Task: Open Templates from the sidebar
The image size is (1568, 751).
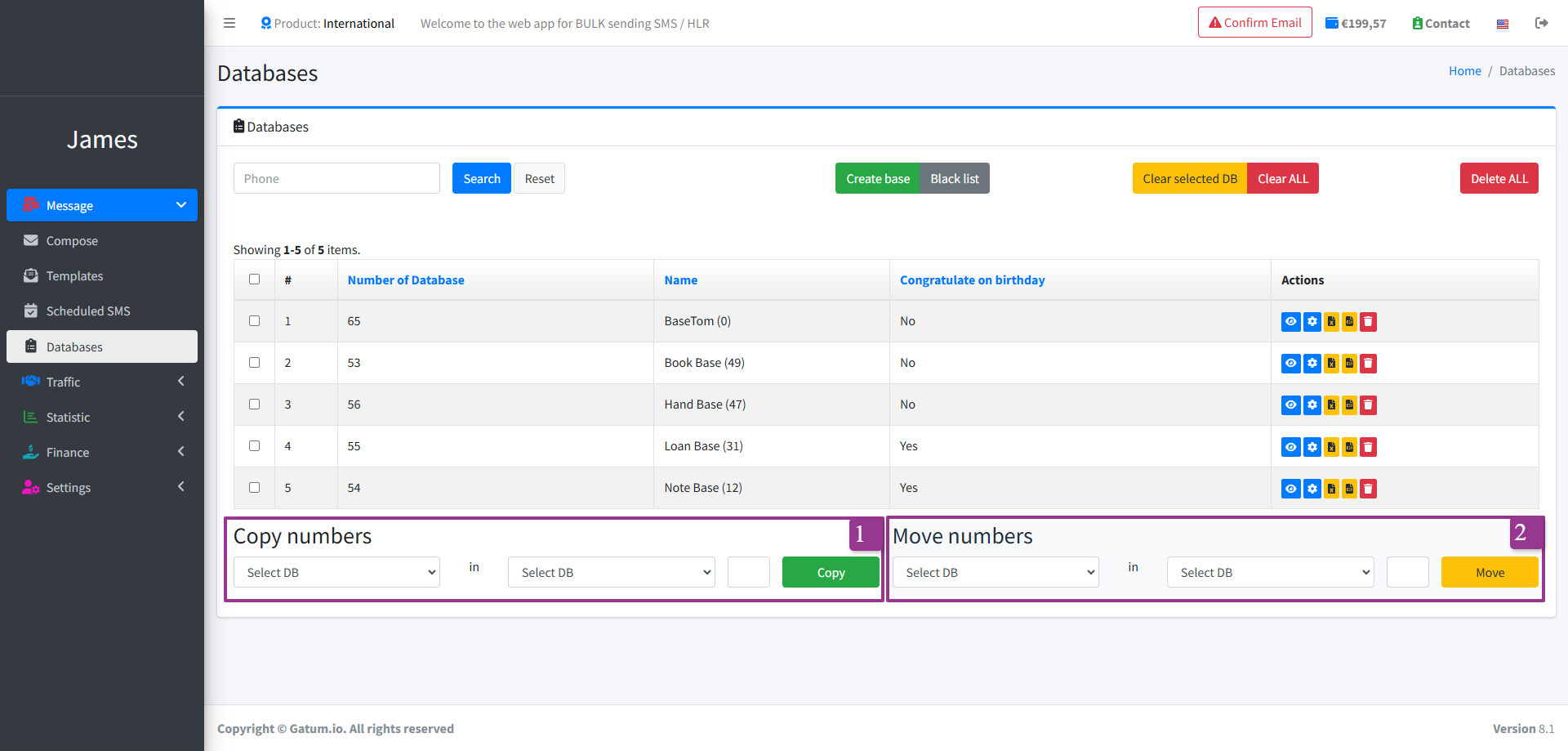Action: 73,275
